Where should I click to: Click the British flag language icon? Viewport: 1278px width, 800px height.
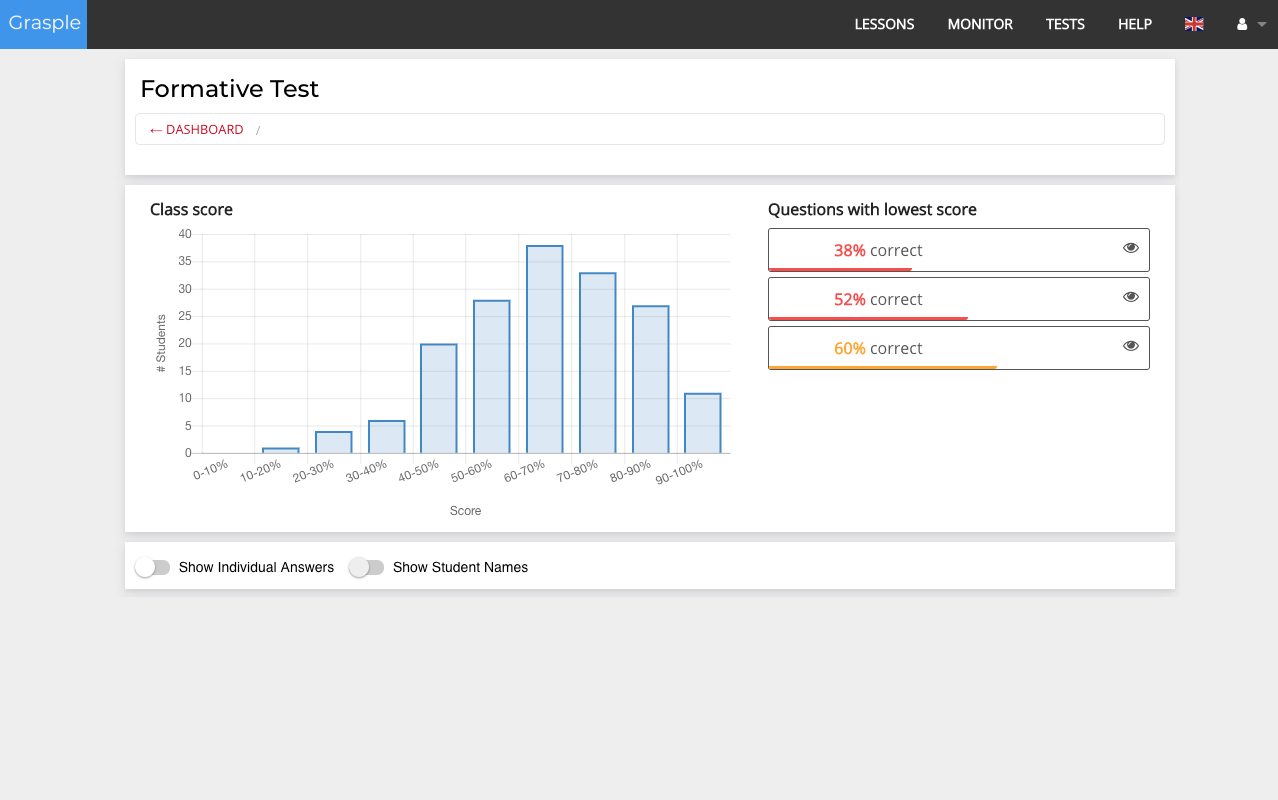pyautogui.click(x=1193, y=24)
